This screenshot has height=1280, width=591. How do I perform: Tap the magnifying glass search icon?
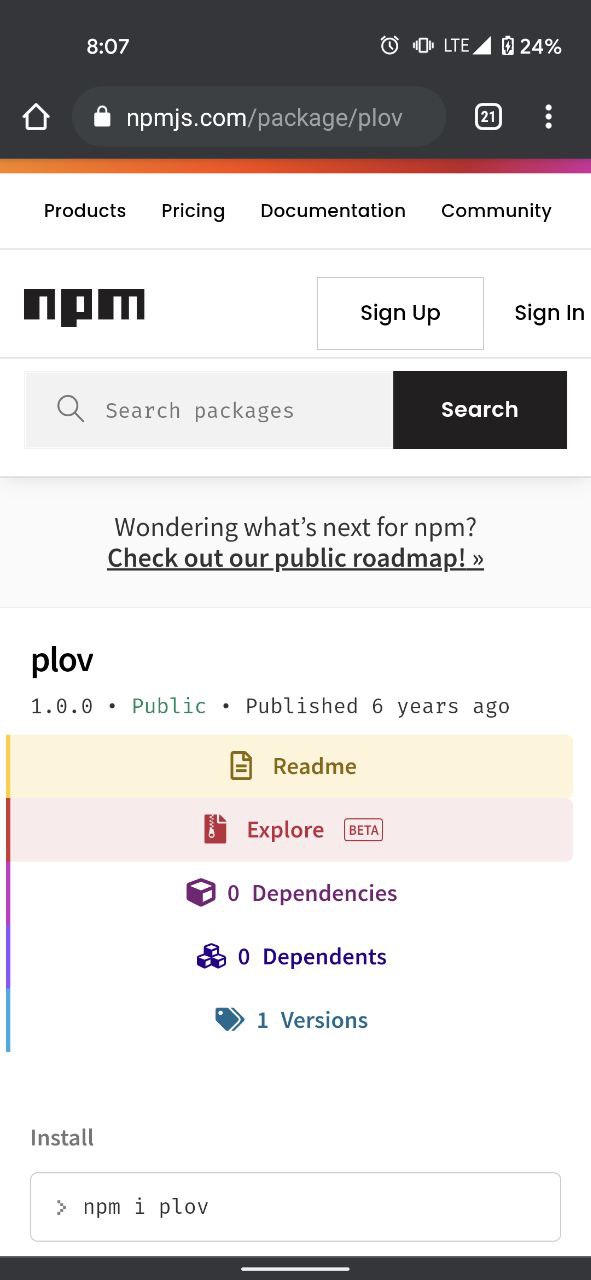tap(70, 408)
